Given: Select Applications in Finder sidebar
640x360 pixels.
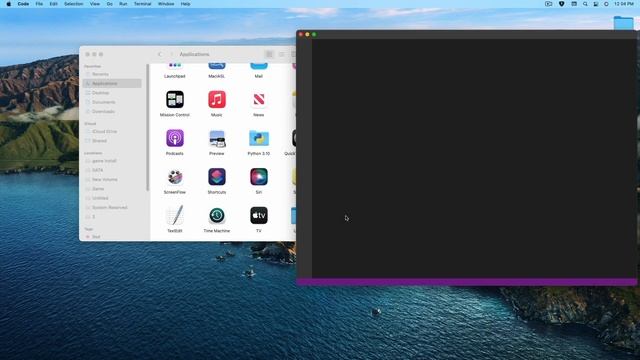Looking at the screenshot, I should click(x=112, y=84).
